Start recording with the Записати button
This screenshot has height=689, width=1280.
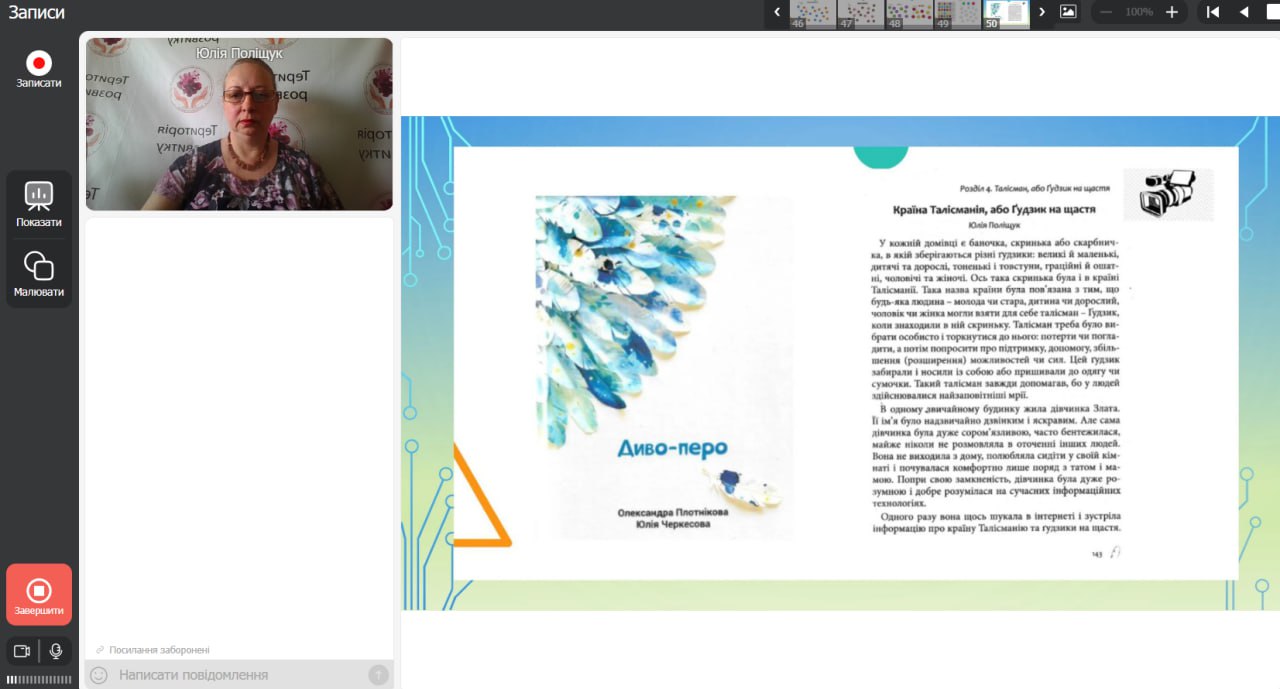[38, 68]
